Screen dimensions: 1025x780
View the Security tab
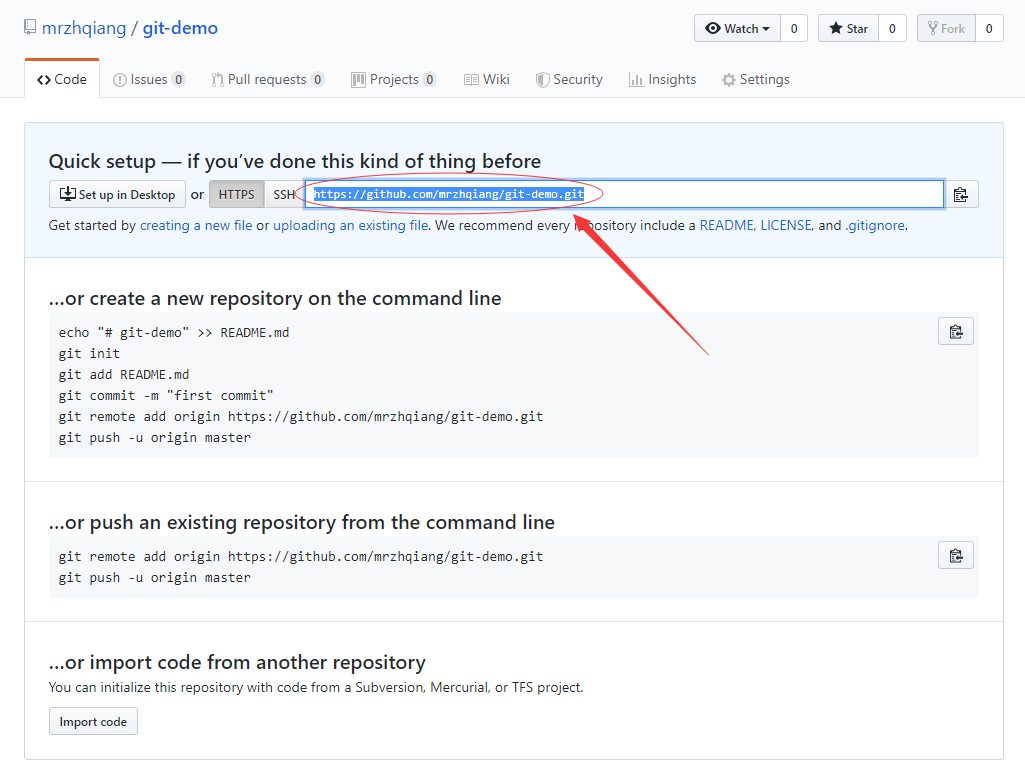(x=569, y=79)
